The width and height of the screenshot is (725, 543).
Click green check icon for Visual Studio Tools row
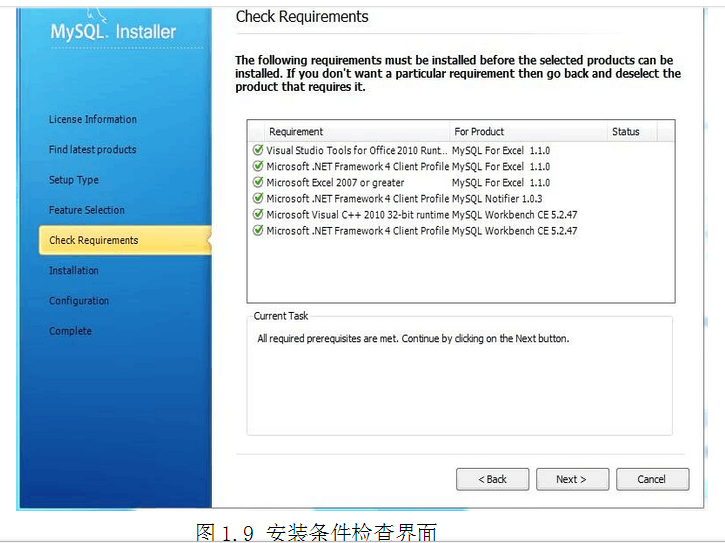(258, 150)
